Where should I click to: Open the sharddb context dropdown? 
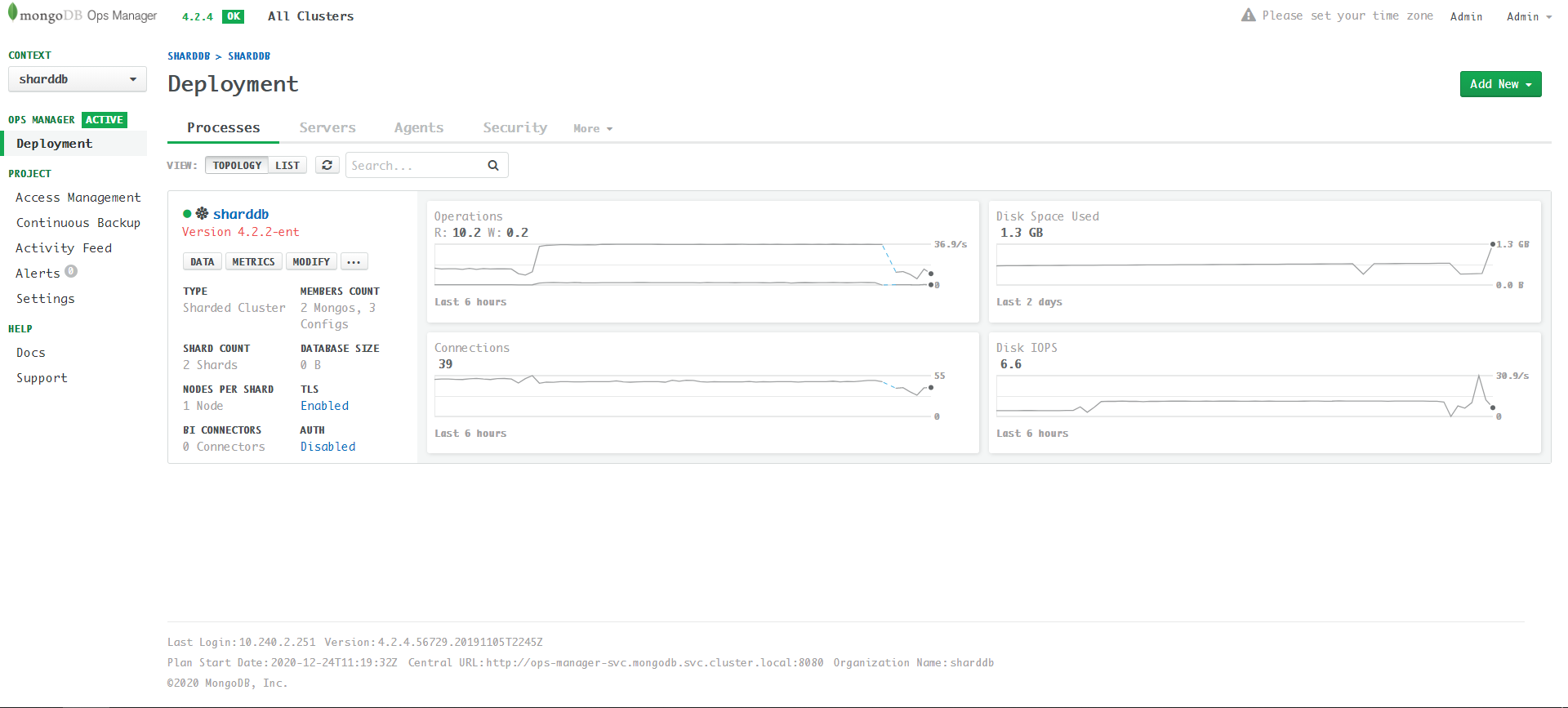[78, 79]
